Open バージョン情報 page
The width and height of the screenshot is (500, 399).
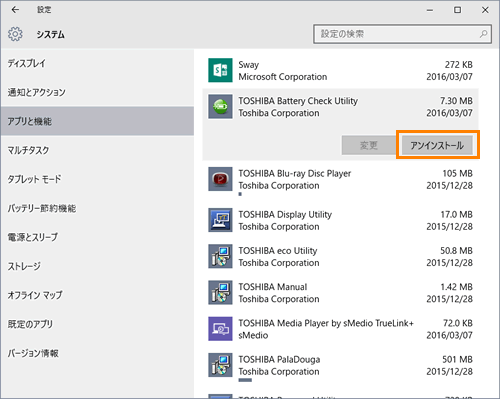coord(97,353)
